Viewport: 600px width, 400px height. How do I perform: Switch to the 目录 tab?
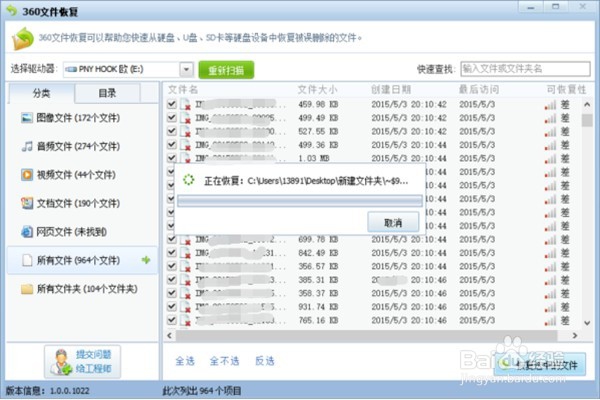click(x=107, y=93)
